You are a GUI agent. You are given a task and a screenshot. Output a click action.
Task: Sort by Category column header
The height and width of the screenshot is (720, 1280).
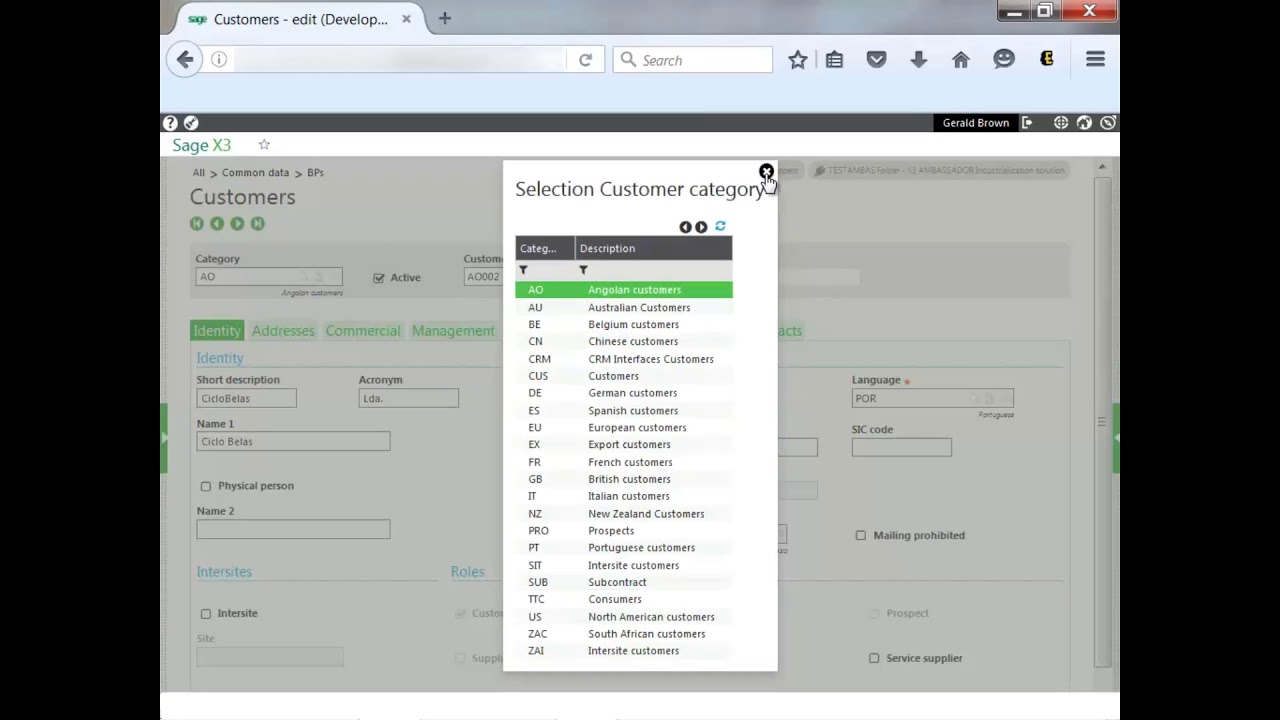click(x=545, y=248)
